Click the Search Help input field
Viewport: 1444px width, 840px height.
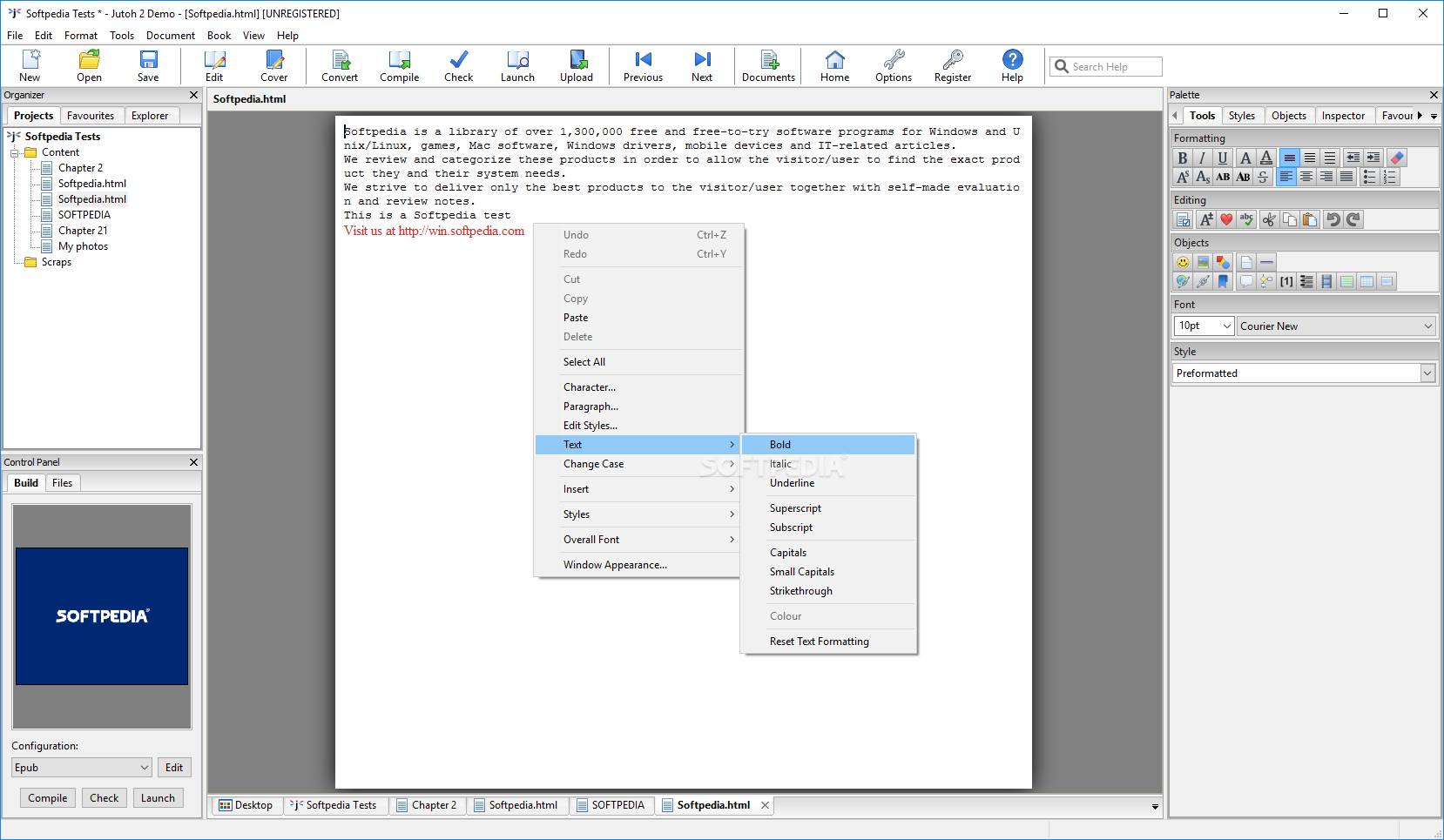1106,67
